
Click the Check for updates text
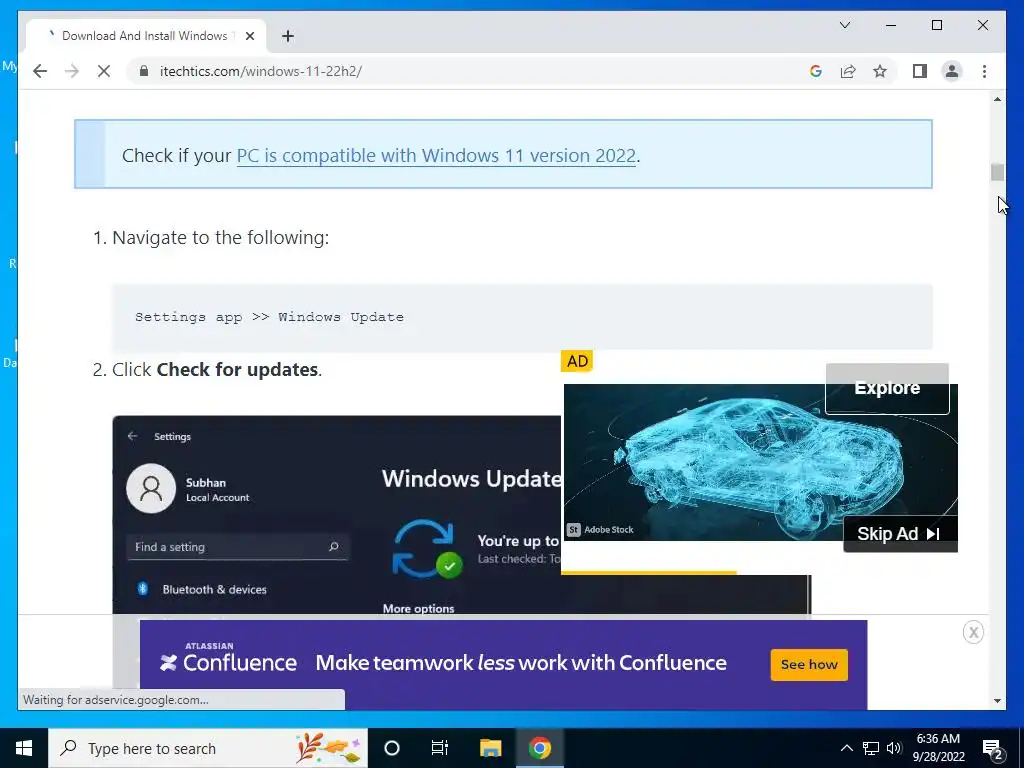coord(237,370)
